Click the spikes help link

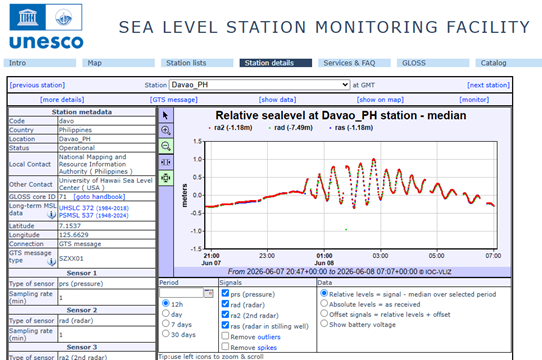tap(267, 348)
